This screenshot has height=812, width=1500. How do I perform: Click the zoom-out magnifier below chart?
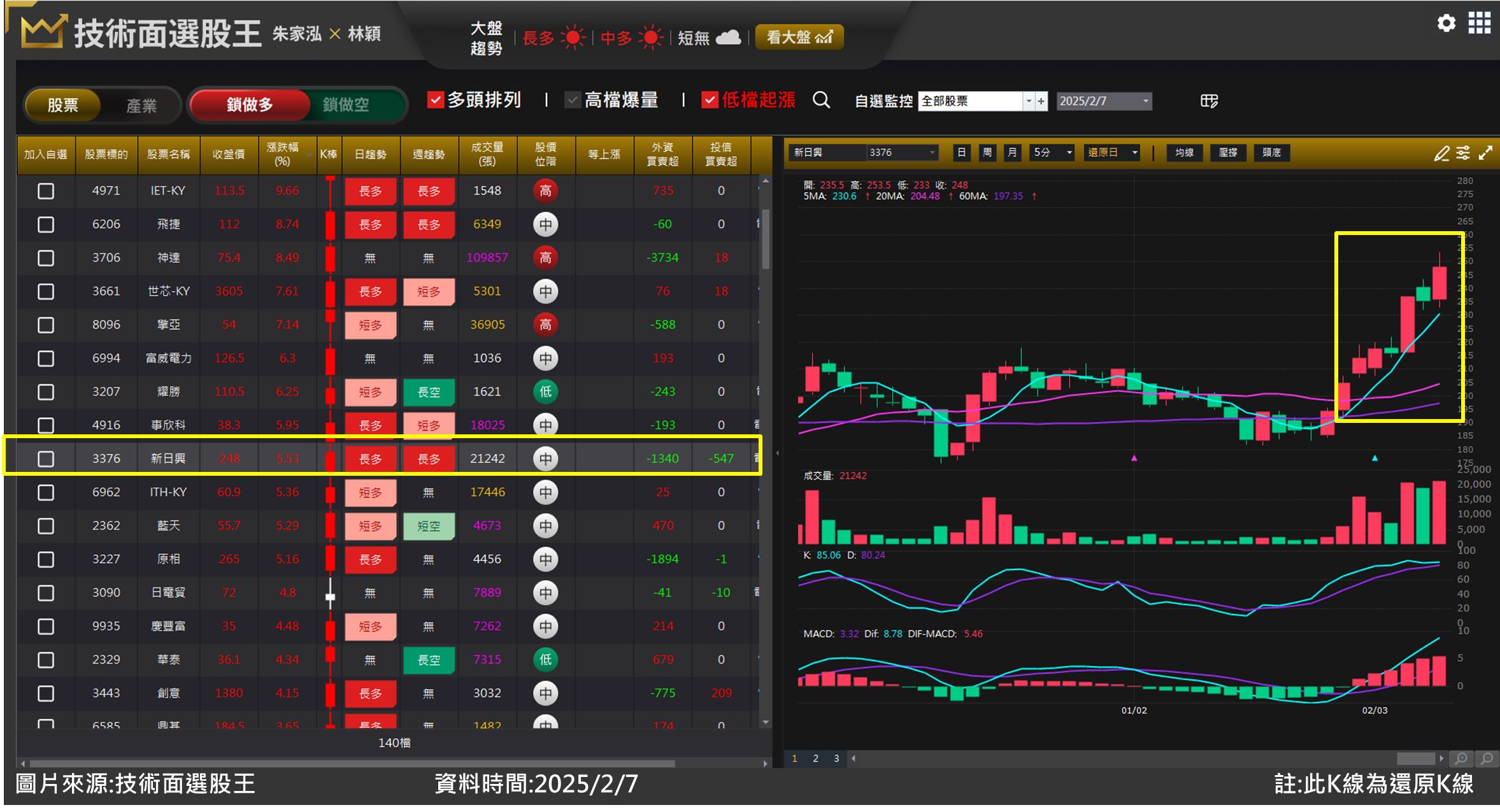tap(1486, 759)
